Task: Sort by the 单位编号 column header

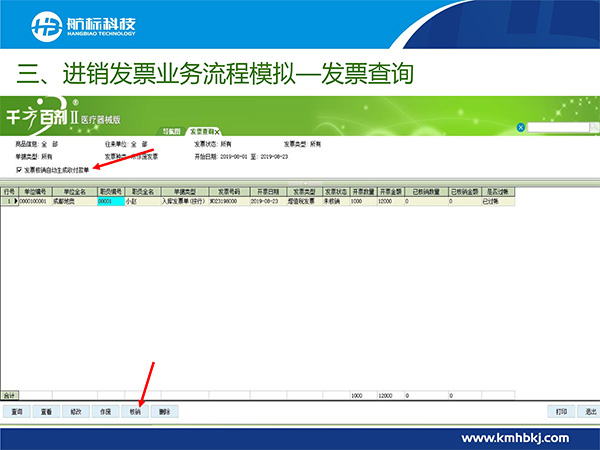Action: (x=35, y=192)
